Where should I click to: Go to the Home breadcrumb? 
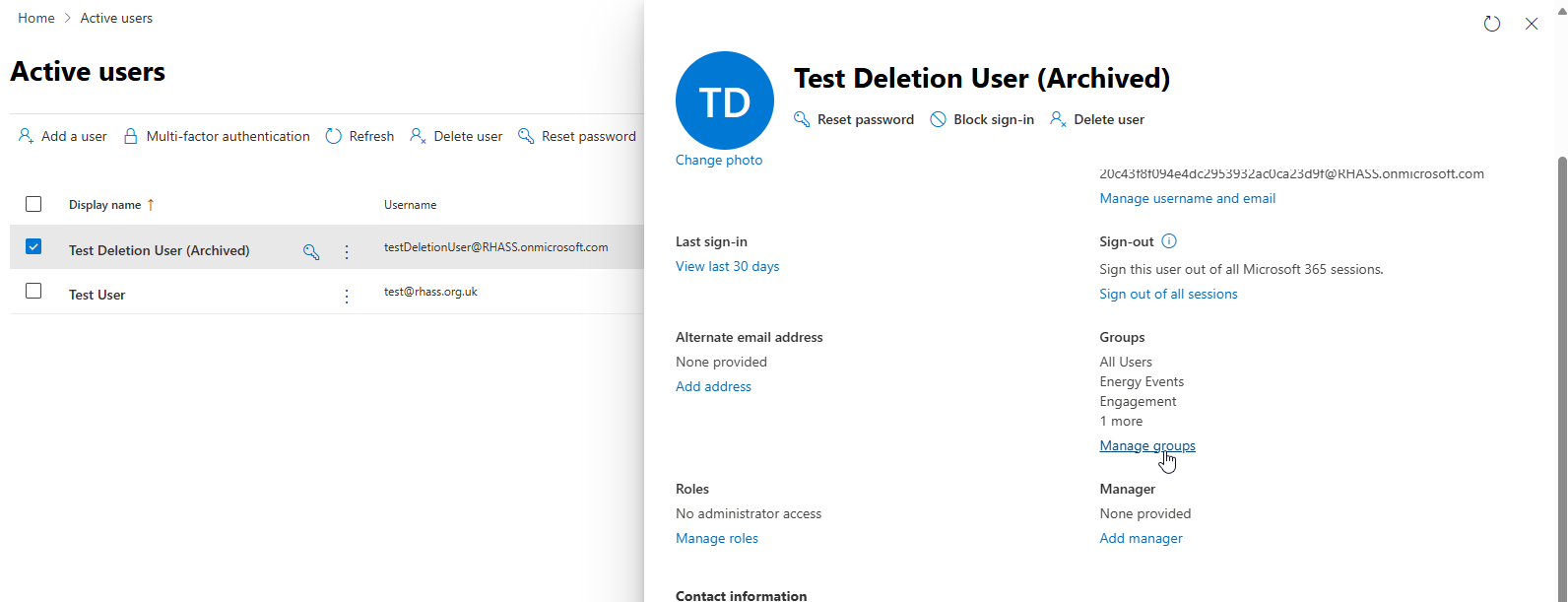pos(36,18)
